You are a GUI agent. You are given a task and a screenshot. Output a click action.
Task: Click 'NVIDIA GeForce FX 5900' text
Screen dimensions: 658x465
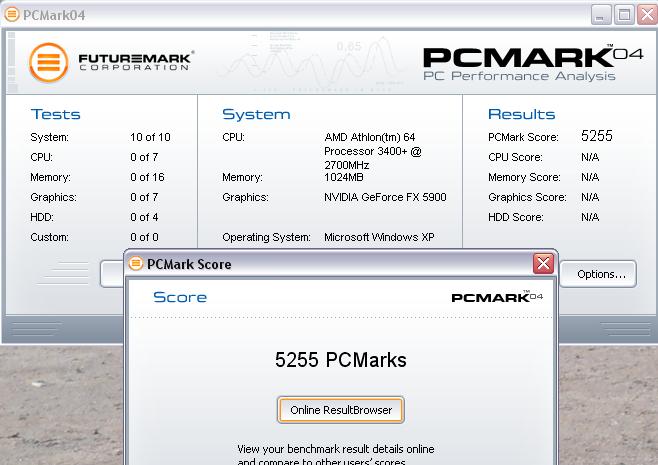[x=385, y=197]
